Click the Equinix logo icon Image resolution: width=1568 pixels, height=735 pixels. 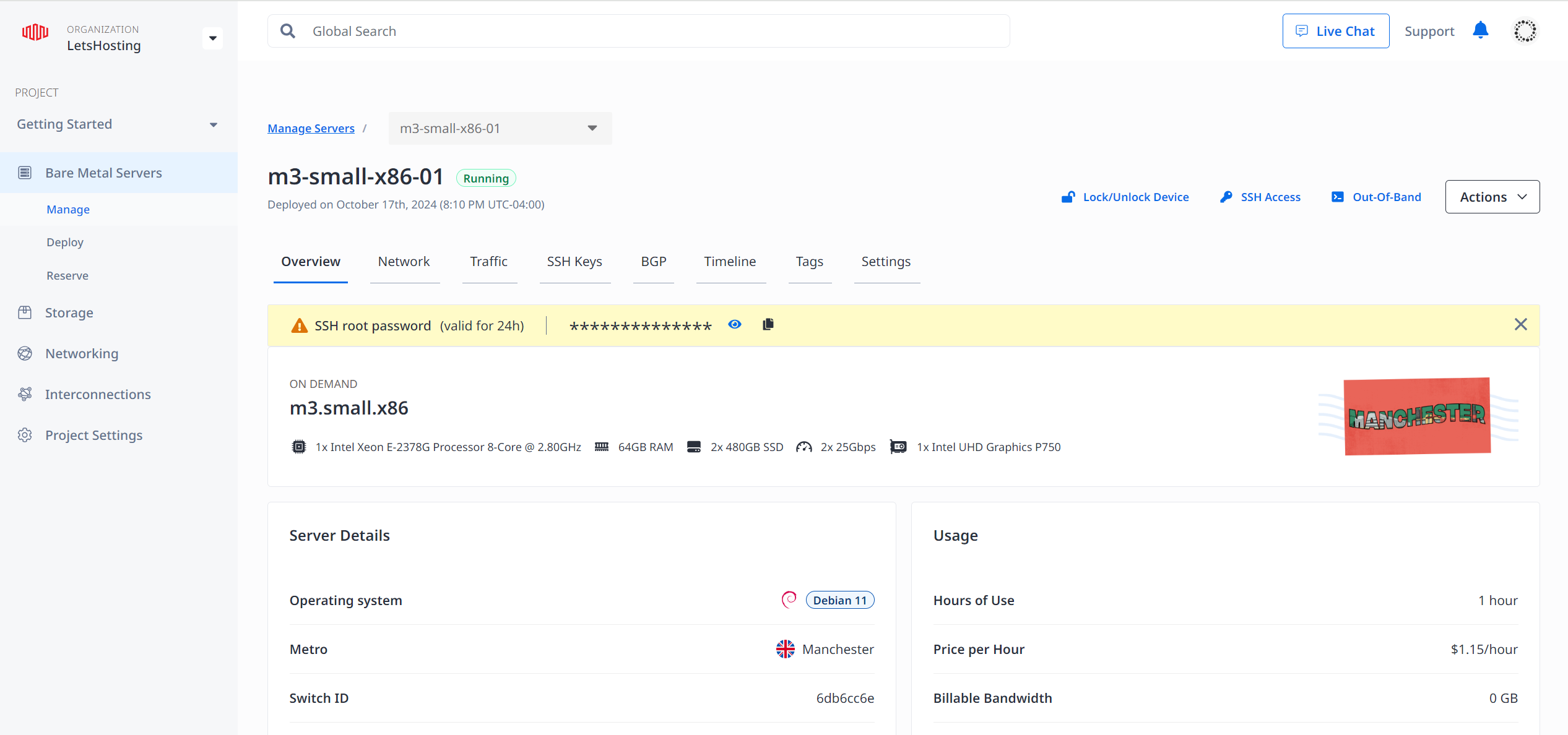pos(35,32)
